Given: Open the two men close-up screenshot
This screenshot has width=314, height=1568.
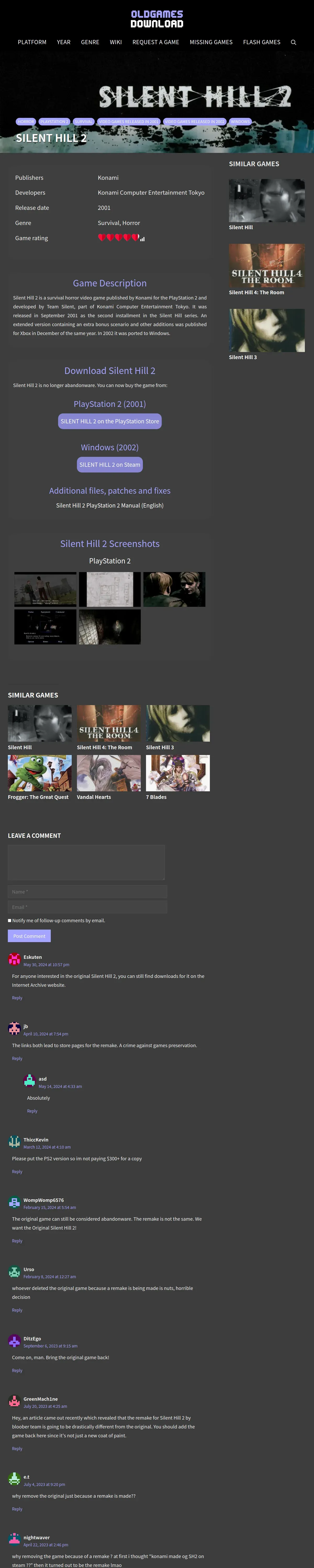Looking at the screenshot, I should tap(174, 589).
